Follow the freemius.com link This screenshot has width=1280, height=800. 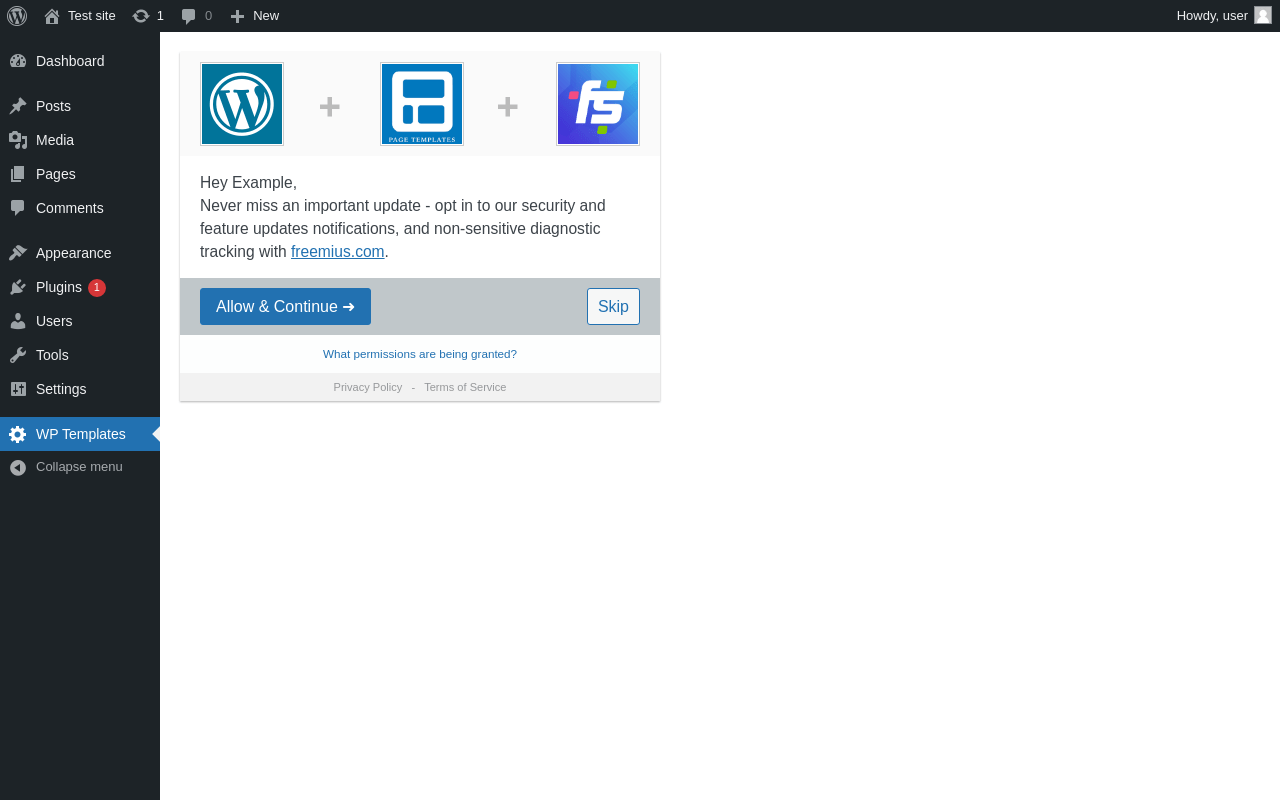point(338,252)
